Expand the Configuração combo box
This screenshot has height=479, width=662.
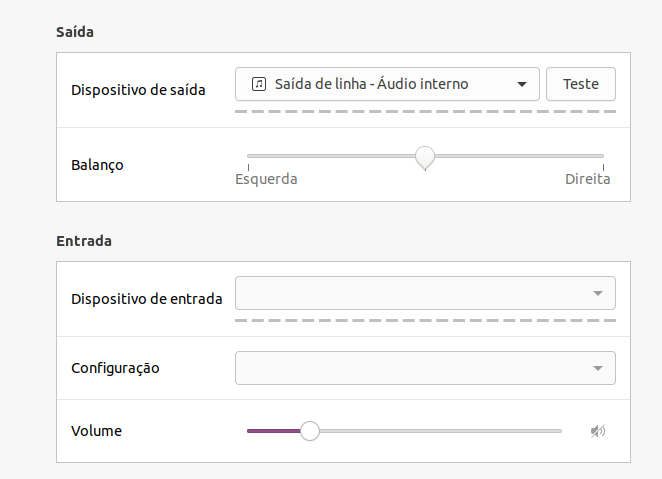pyautogui.click(x=425, y=368)
